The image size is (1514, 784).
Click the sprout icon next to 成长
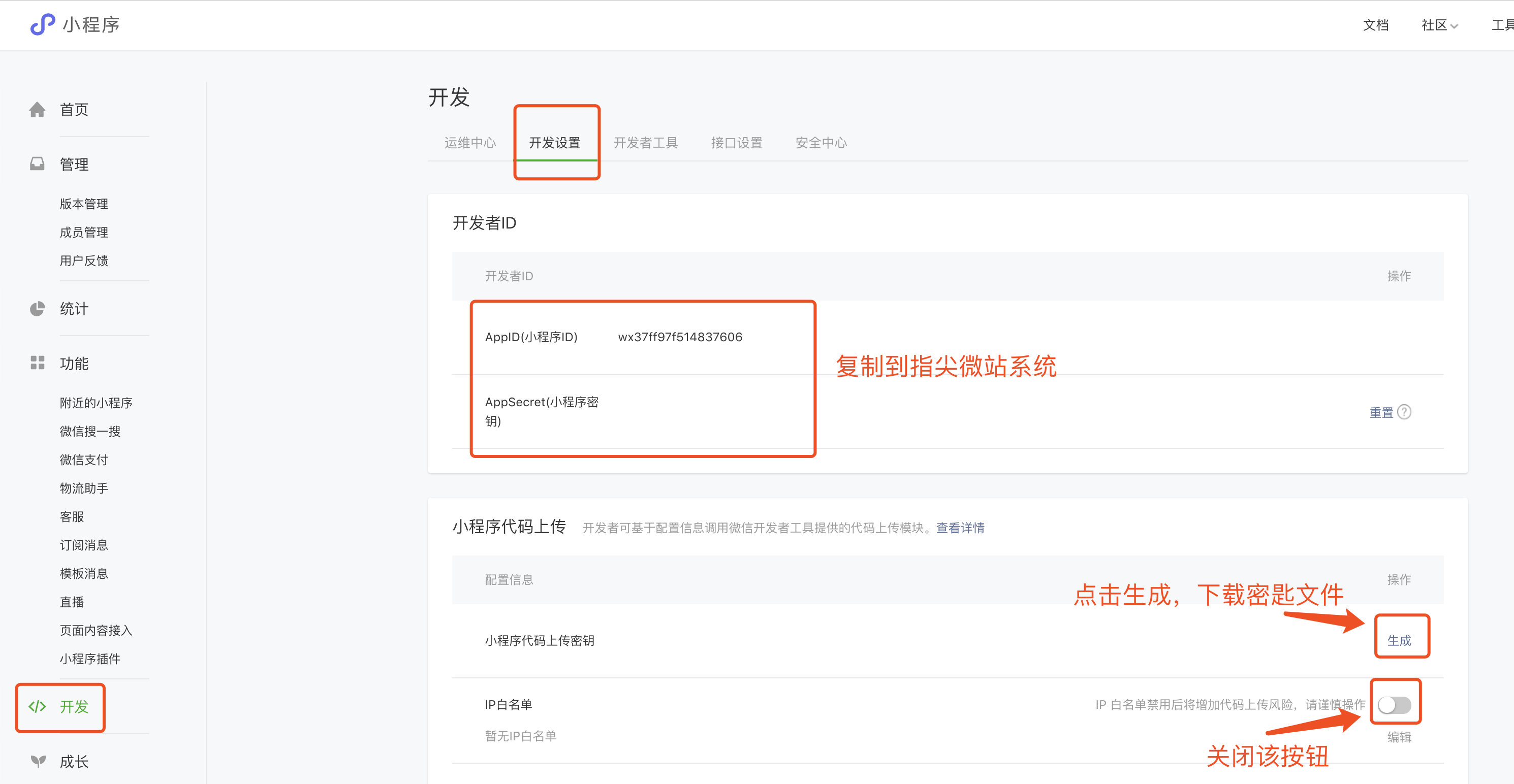(x=38, y=761)
